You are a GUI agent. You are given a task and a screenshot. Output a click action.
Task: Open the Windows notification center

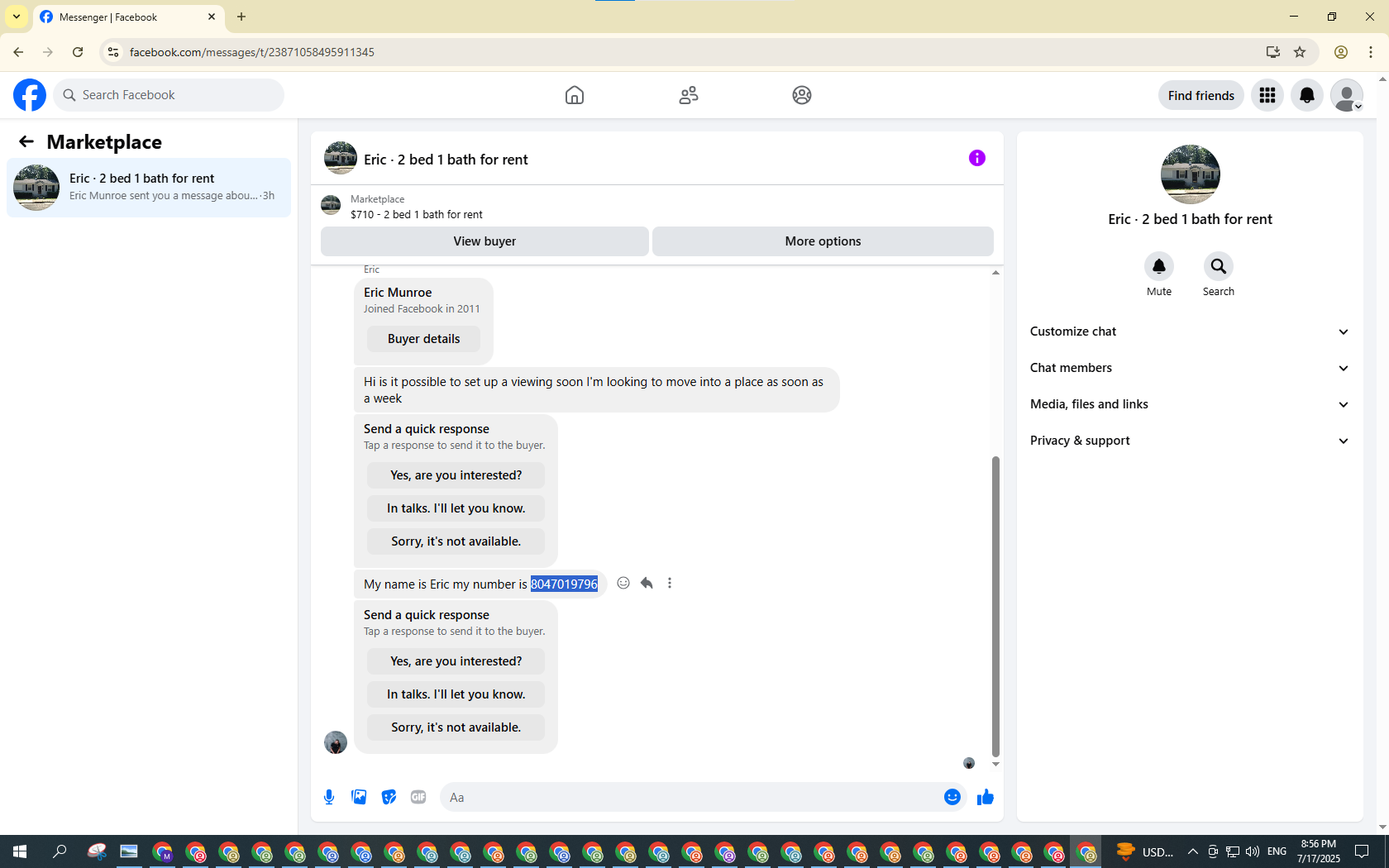click(x=1362, y=851)
